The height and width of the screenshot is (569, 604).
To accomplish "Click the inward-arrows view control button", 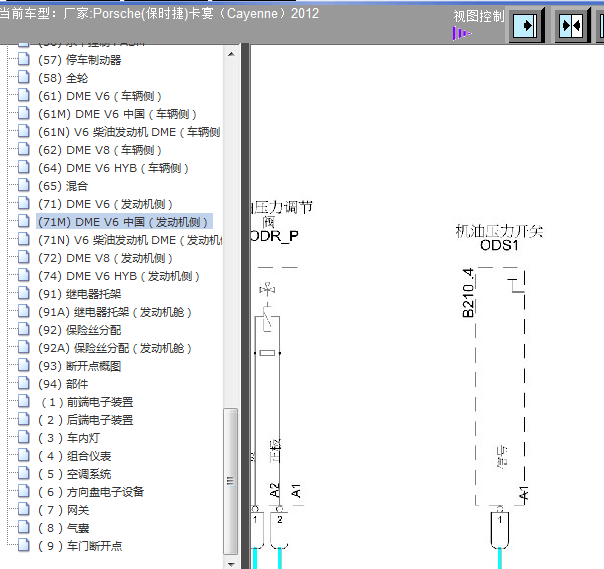I will [572, 26].
